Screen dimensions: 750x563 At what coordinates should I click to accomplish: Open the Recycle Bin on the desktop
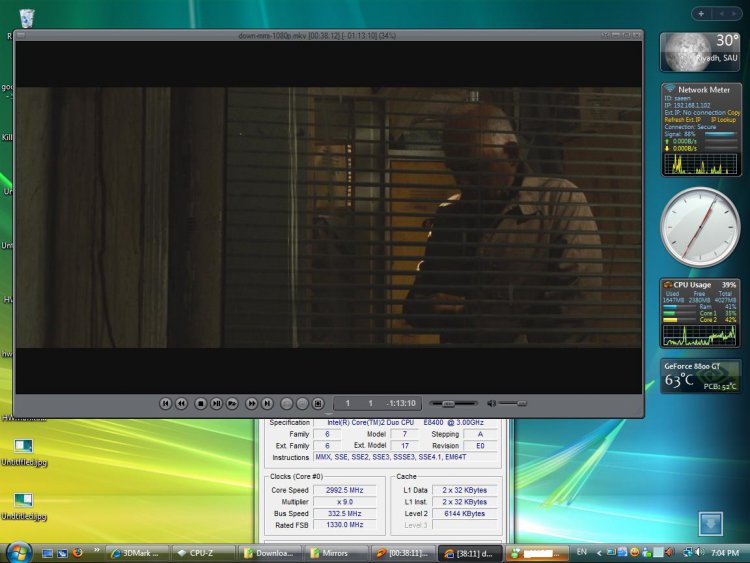point(27,18)
